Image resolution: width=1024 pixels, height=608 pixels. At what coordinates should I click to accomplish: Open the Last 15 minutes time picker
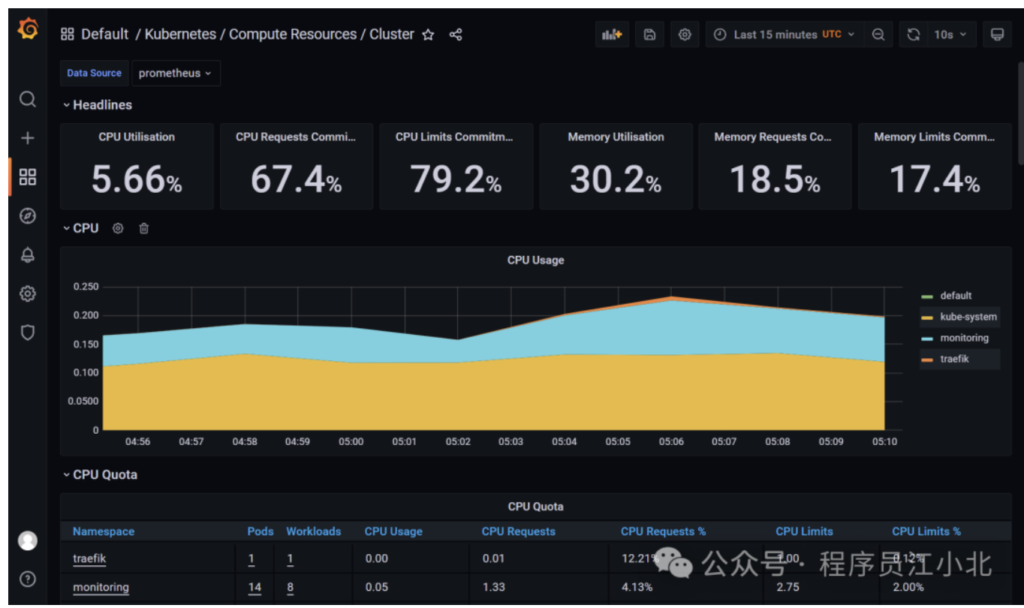tap(785, 35)
